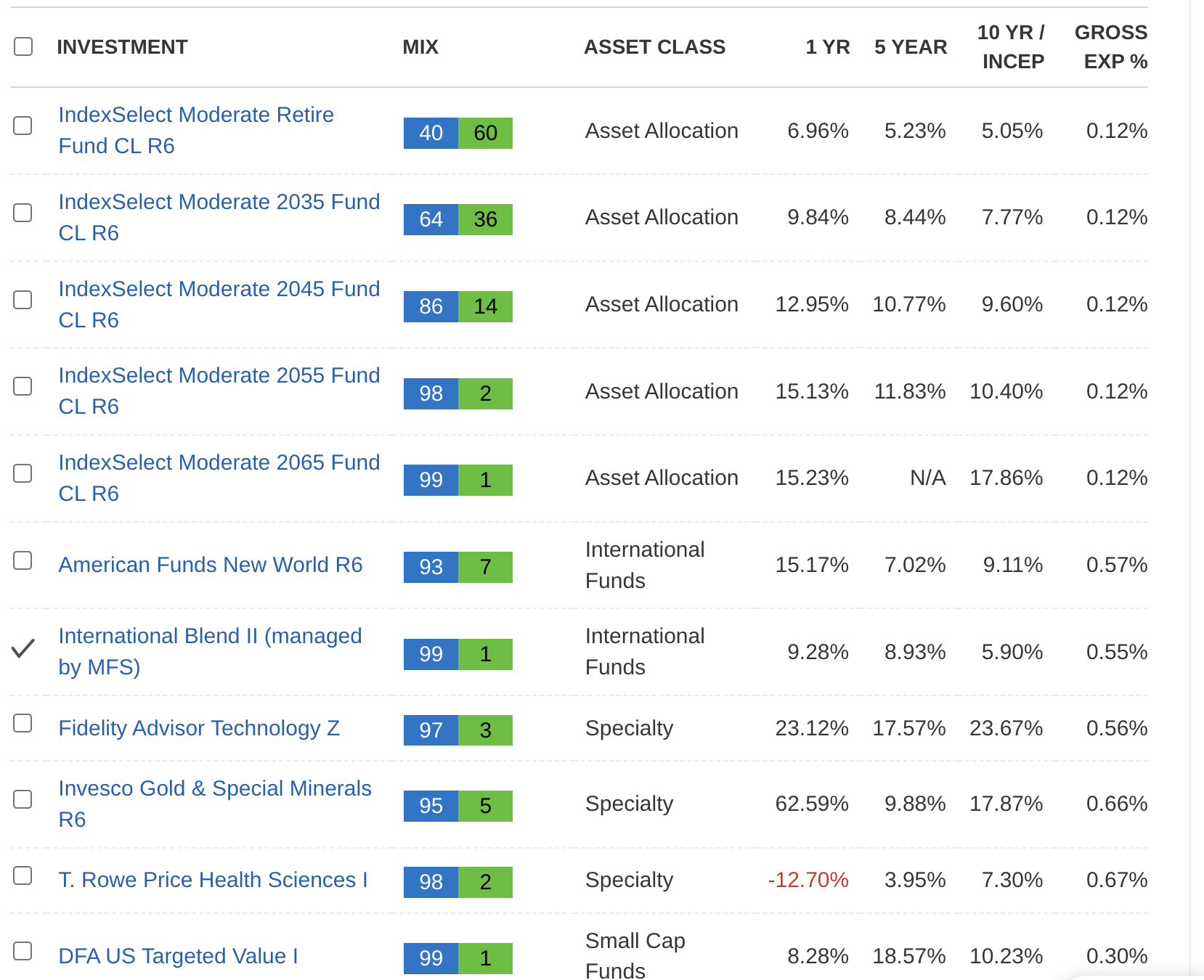Open the IndexSelect Moderate Retire Fund CL R6 link
The image size is (1204, 980).
click(196, 130)
